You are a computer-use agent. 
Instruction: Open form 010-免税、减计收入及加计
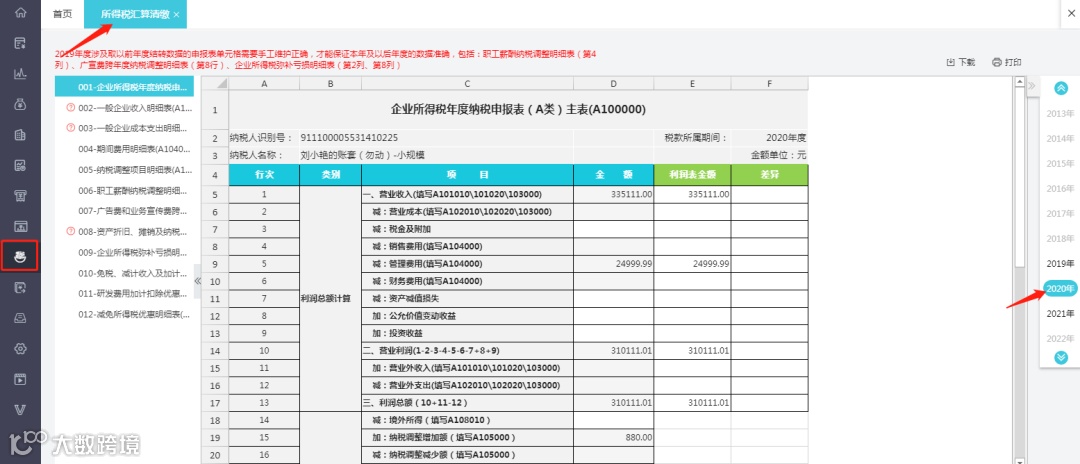click(130, 273)
